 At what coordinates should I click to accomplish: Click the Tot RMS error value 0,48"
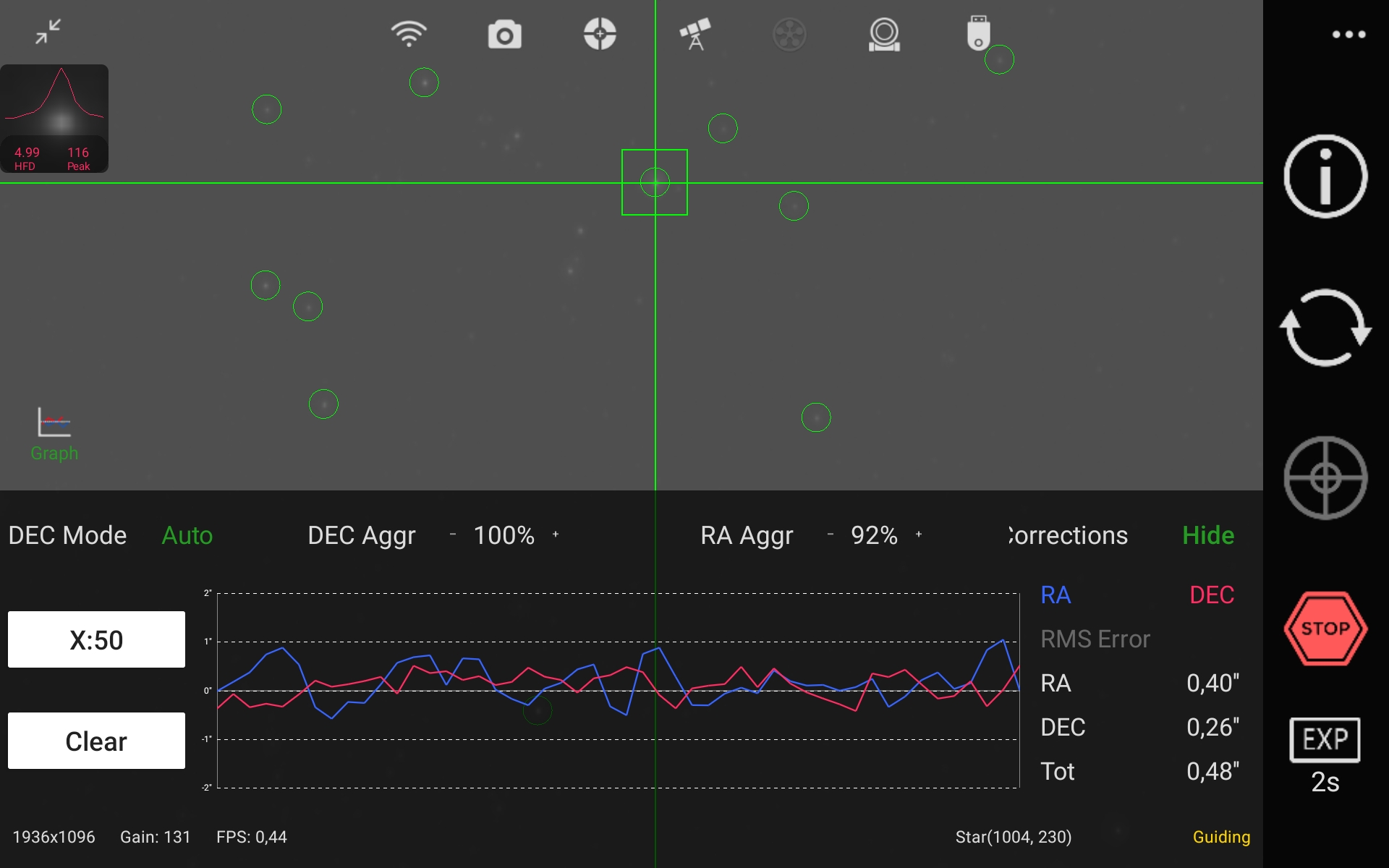(x=1212, y=771)
